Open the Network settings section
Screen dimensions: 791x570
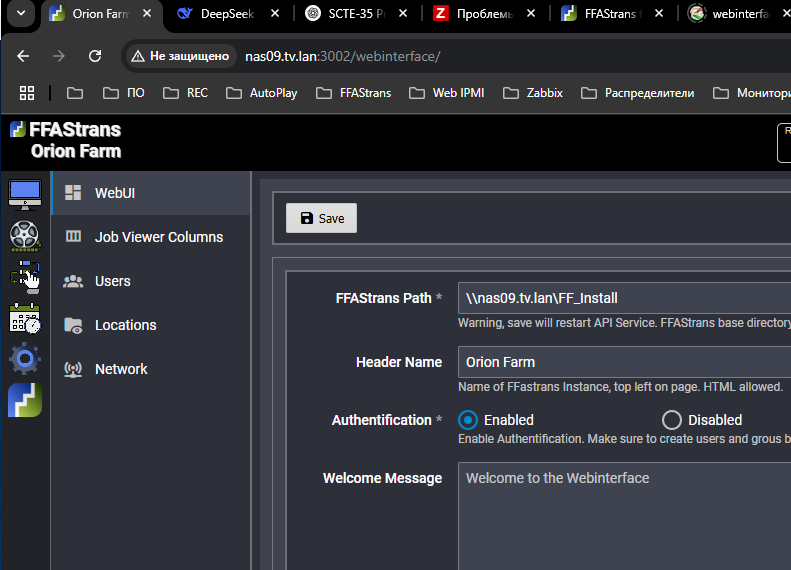click(151, 369)
